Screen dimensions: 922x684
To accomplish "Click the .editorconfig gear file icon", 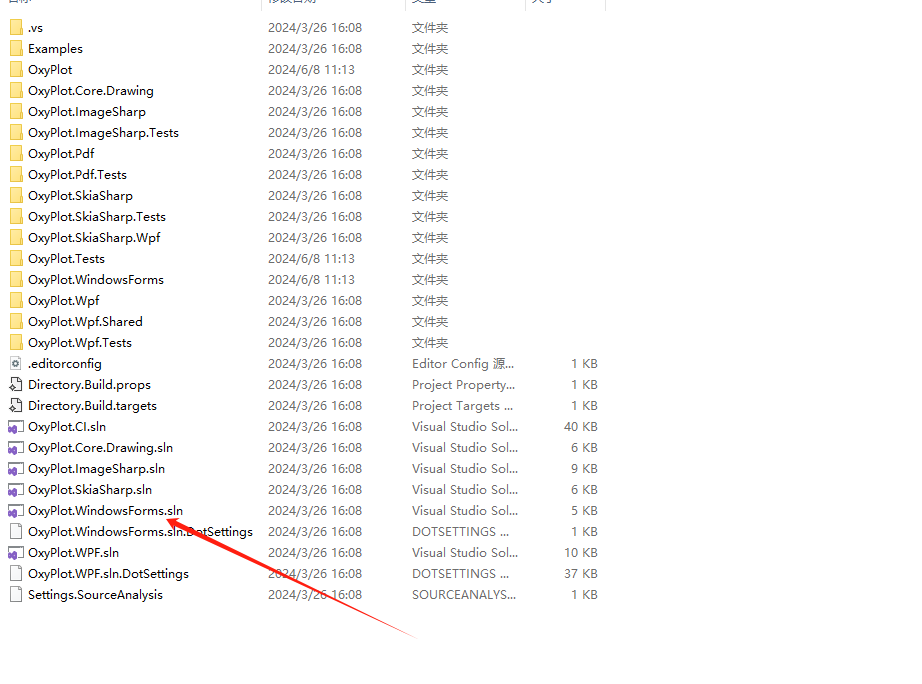I will pyautogui.click(x=16, y=364).
